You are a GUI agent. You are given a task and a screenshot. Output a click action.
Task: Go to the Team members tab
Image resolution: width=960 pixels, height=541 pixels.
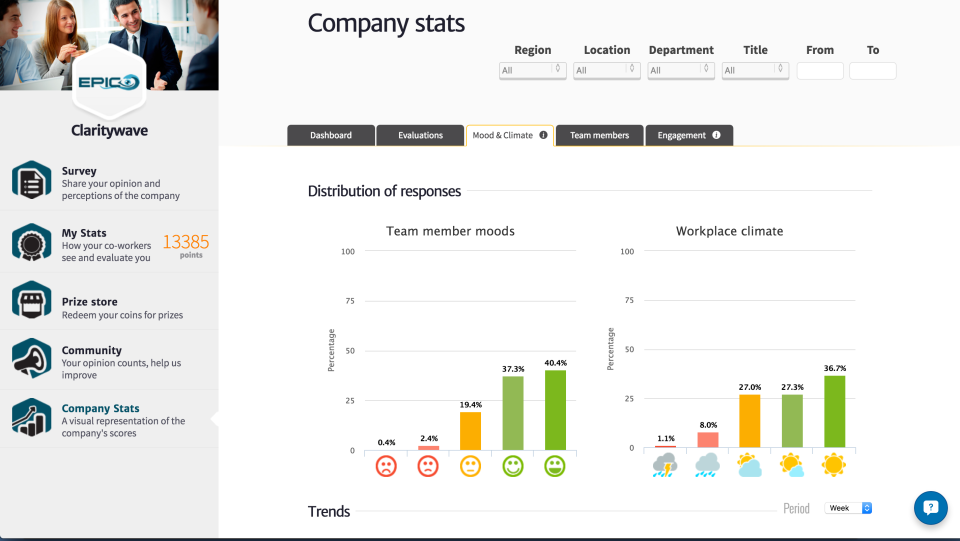(x=599, y=135)
